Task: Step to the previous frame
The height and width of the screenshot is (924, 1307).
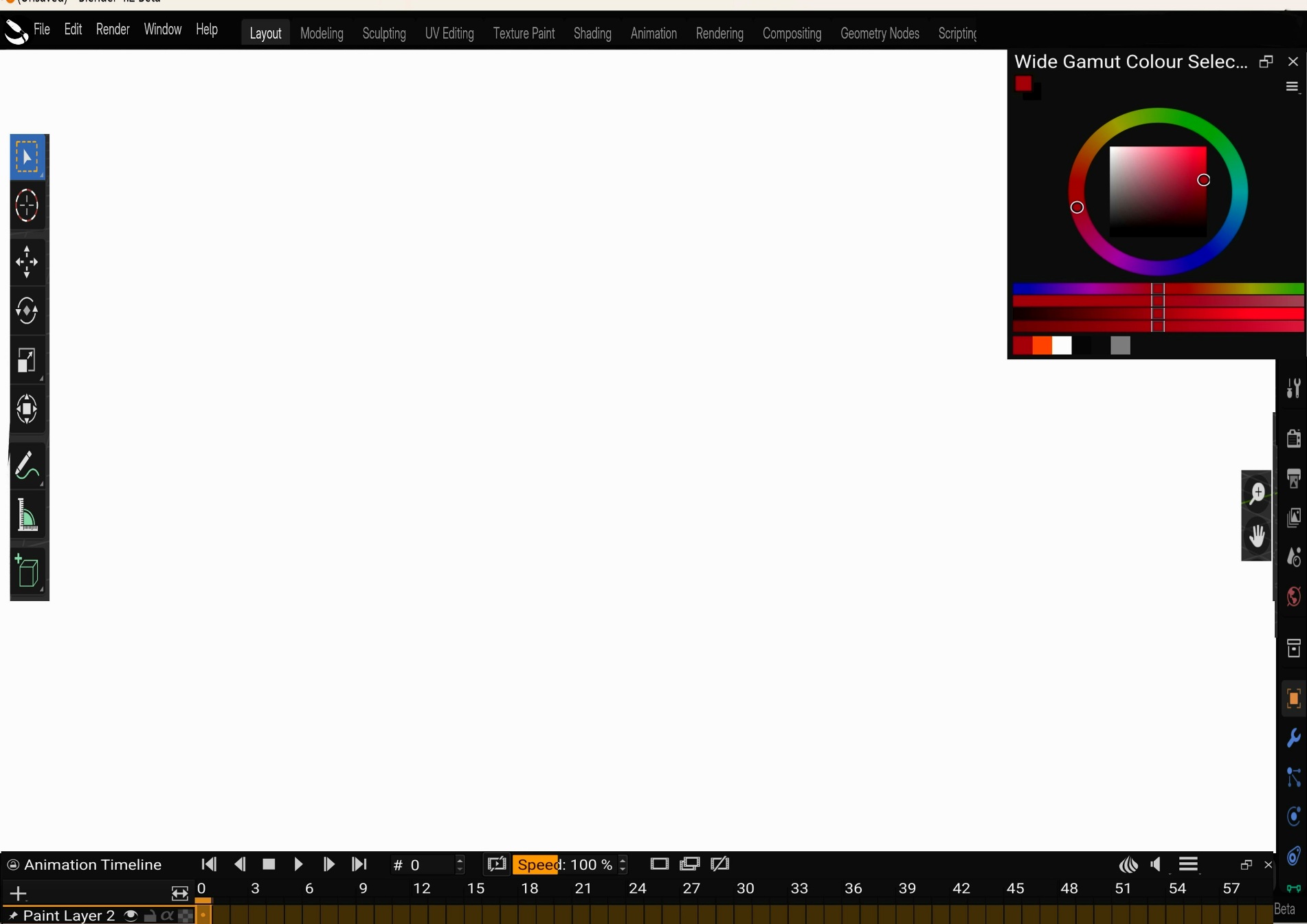Action: [x=239, y=864]
